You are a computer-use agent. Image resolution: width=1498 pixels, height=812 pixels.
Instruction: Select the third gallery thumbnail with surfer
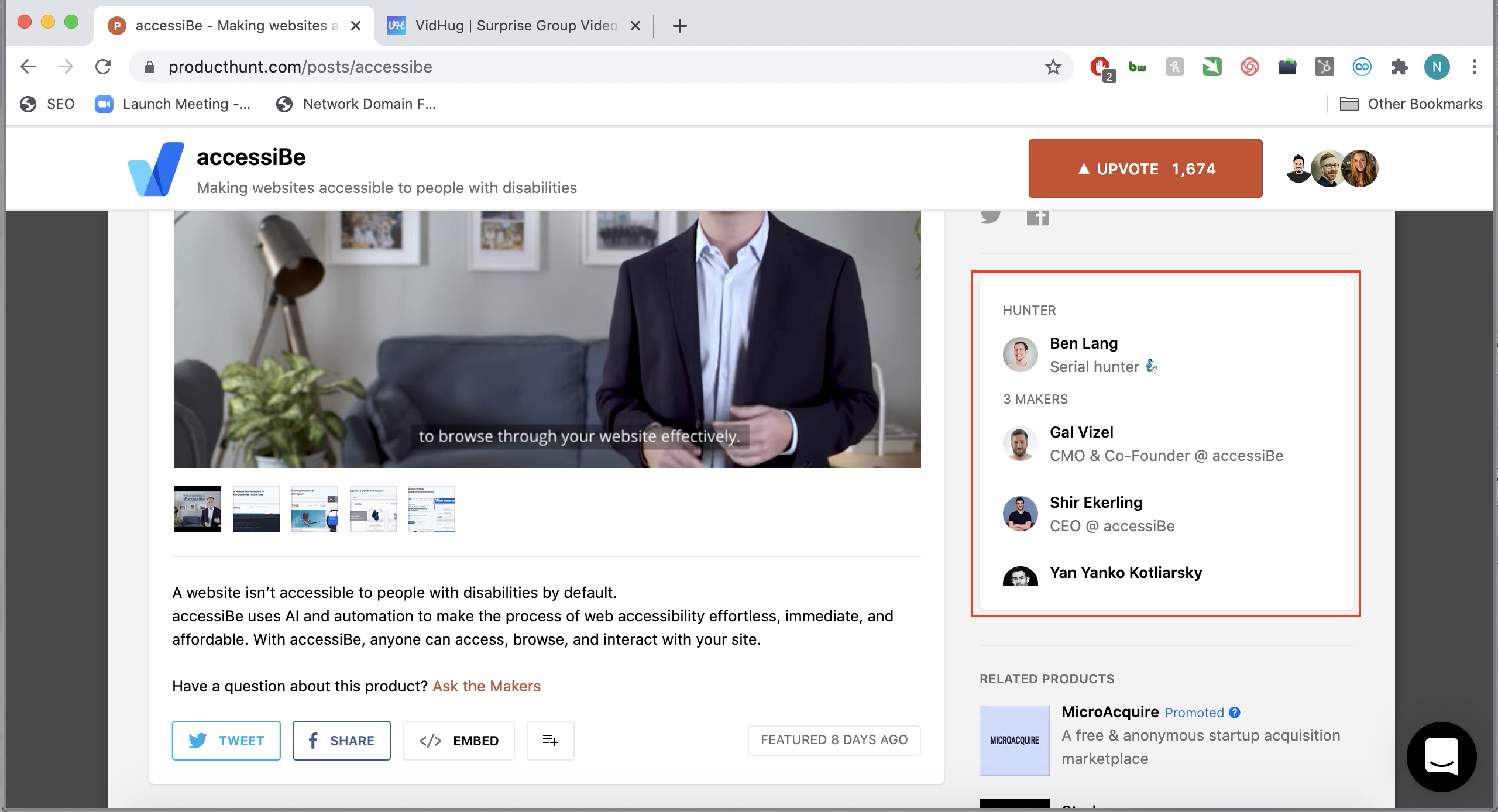point(315,509)
